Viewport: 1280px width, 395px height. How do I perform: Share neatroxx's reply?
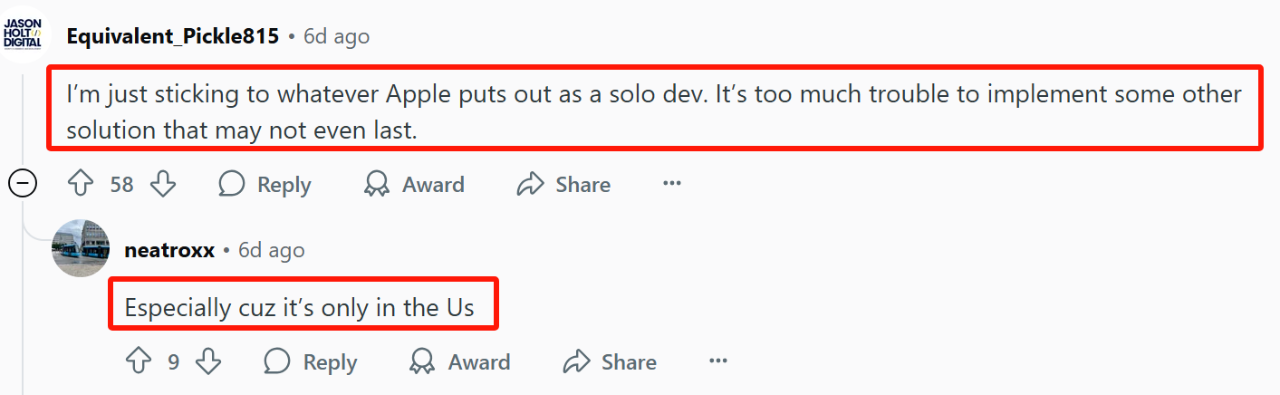coord(609,362)
